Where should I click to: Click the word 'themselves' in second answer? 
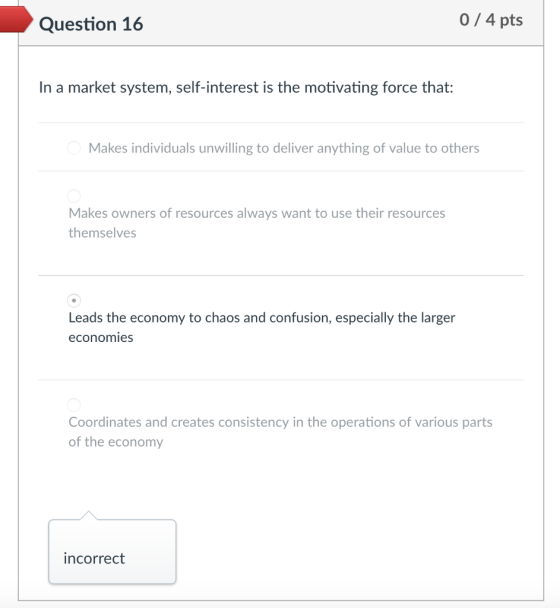[x=102, y=233]
